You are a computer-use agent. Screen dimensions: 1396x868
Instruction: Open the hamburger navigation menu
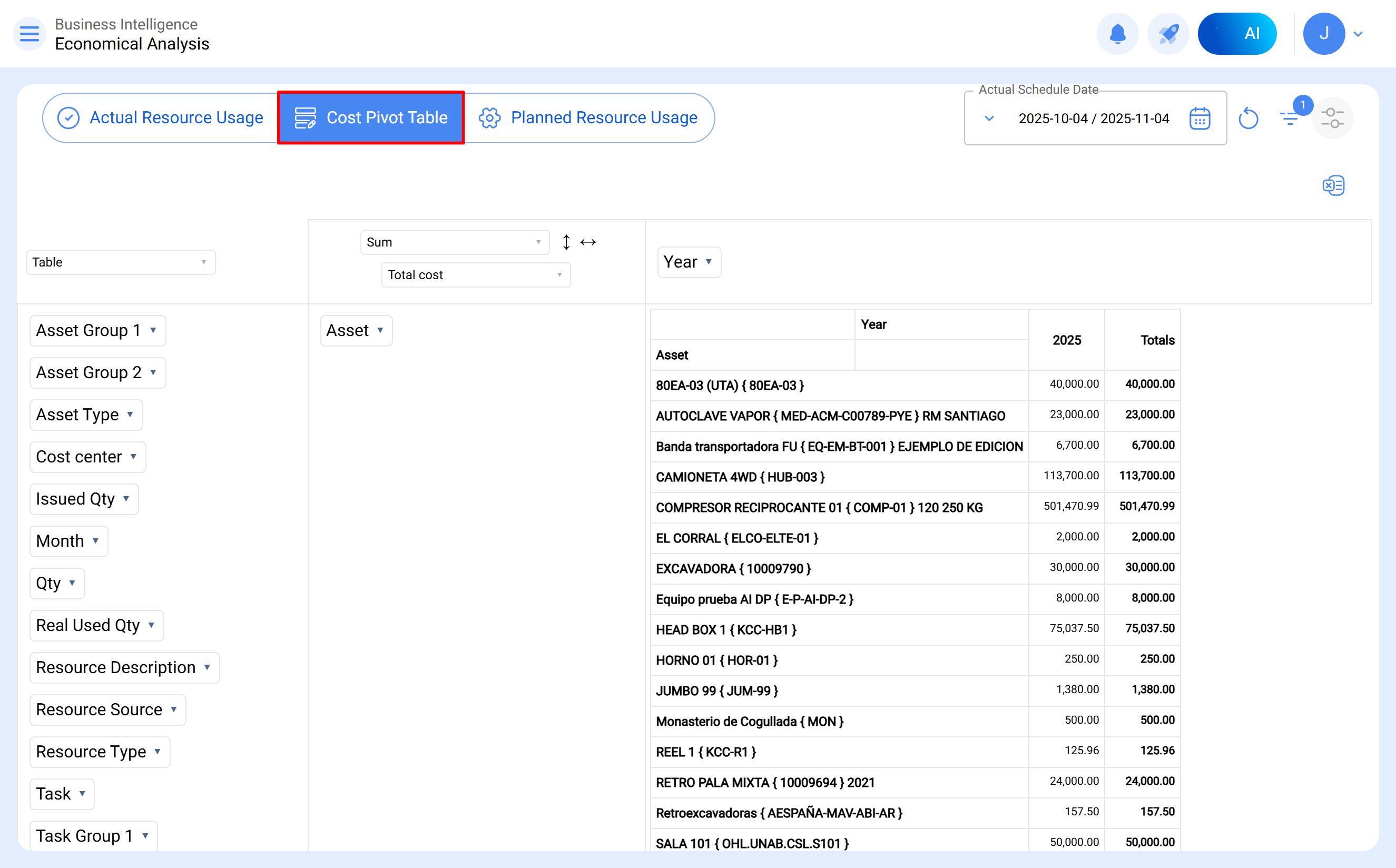point(30,34)
